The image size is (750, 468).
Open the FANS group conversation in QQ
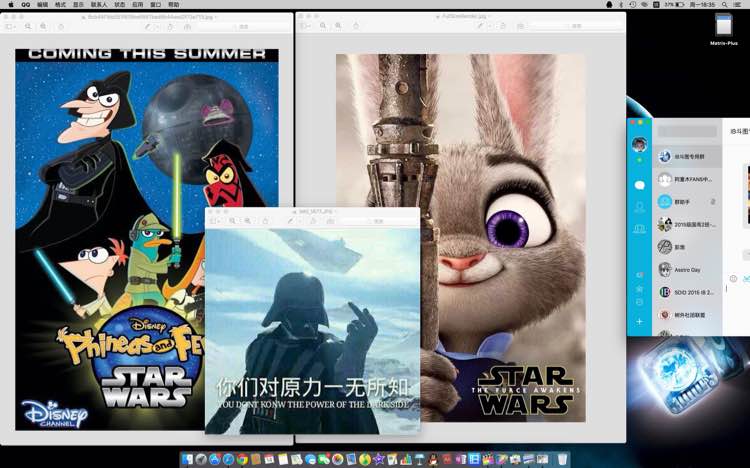coord(687,179)
